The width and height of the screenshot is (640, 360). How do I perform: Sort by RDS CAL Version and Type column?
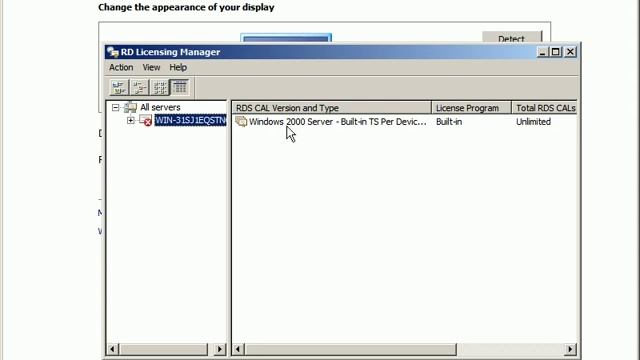332,108
